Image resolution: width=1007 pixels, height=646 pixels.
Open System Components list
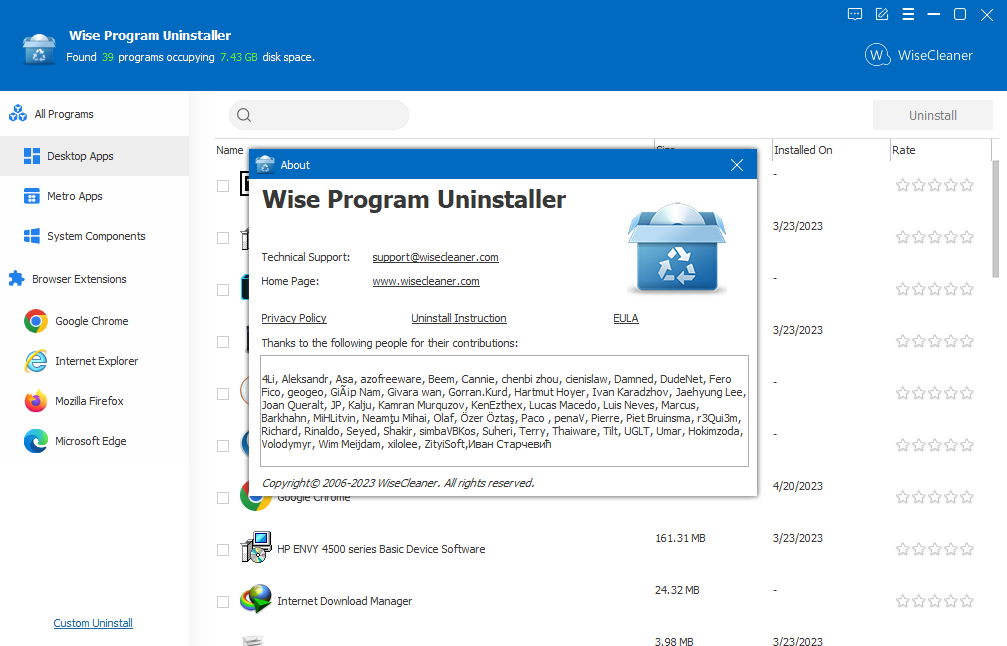pos(94,236)
